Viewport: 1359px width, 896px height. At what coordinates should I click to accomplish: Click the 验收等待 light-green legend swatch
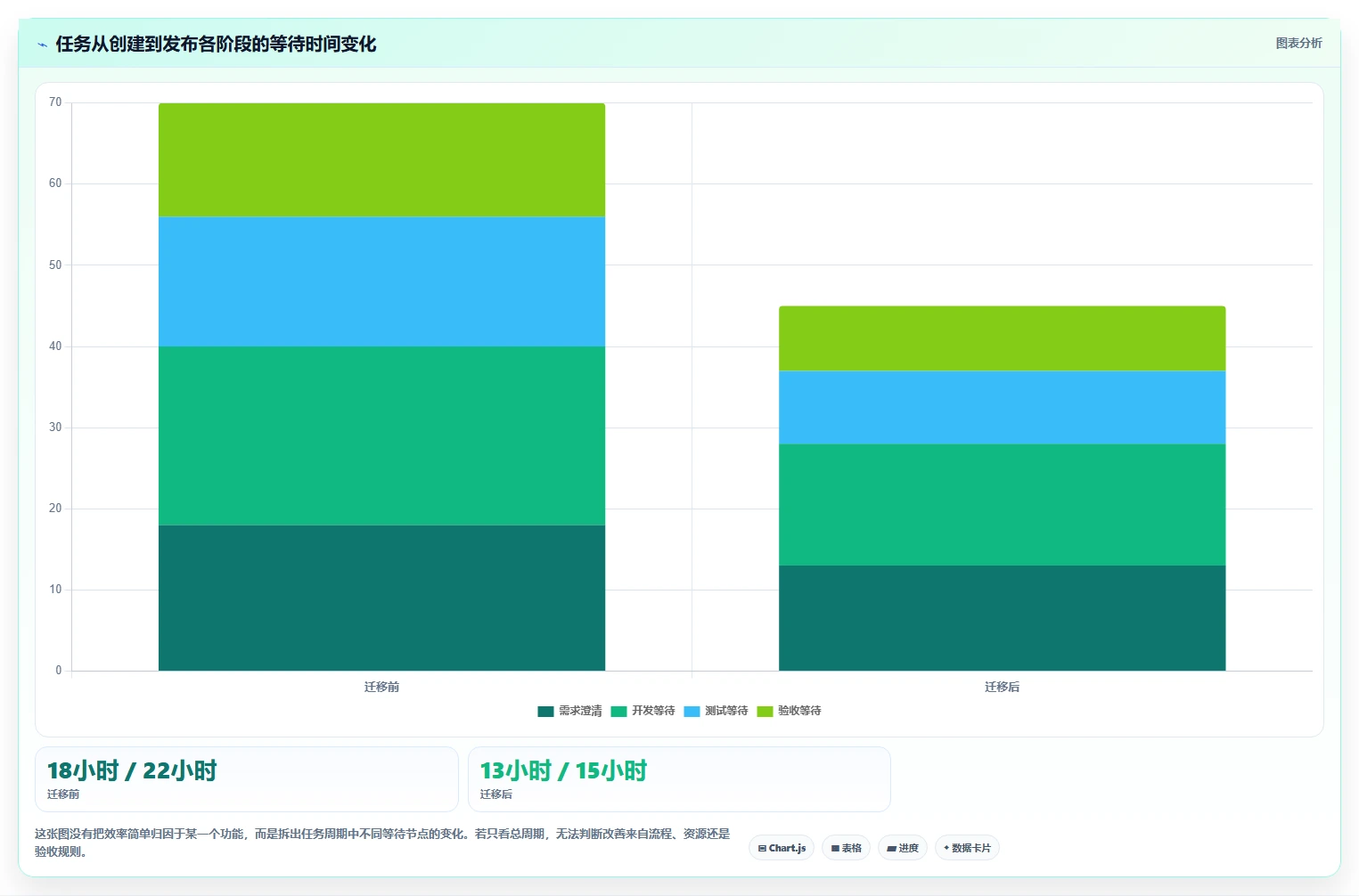coord(765,711)
